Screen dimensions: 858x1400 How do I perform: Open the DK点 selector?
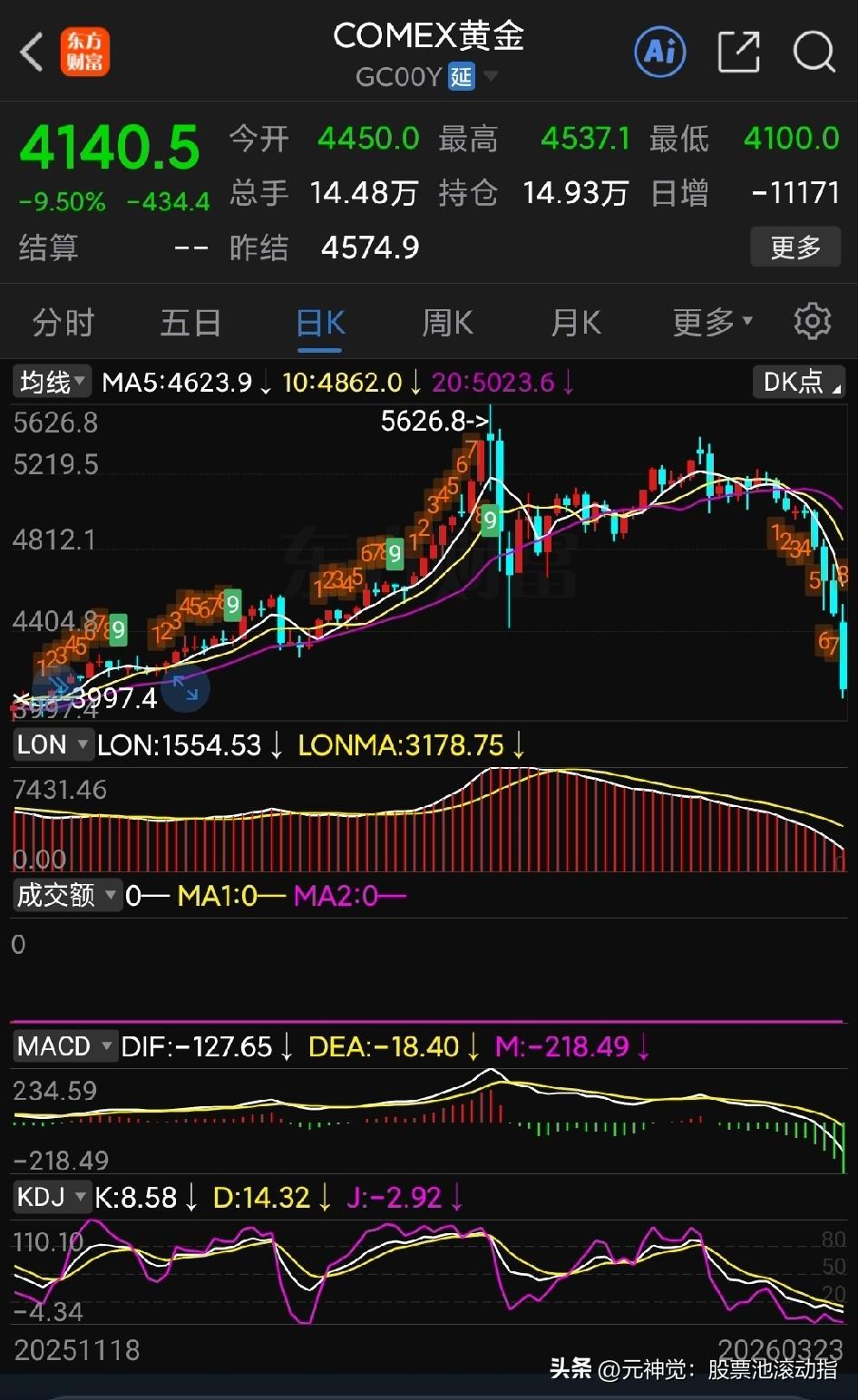[x=799, y=382]
